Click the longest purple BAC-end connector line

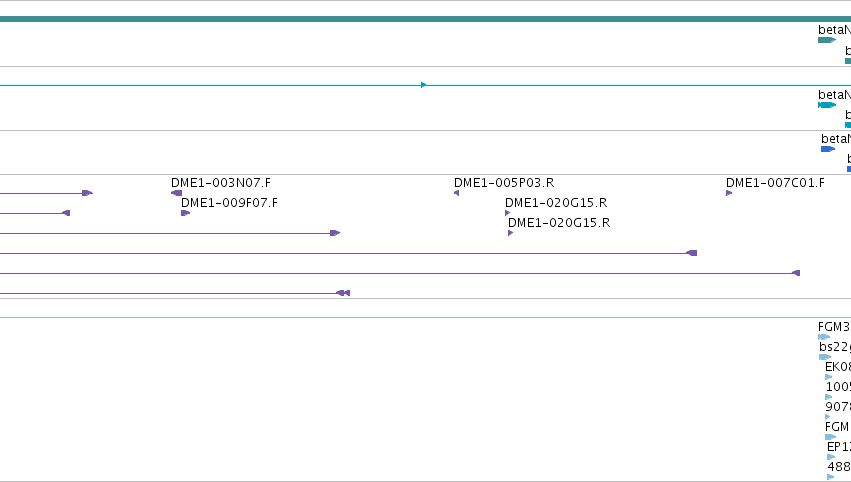[396, 273]
